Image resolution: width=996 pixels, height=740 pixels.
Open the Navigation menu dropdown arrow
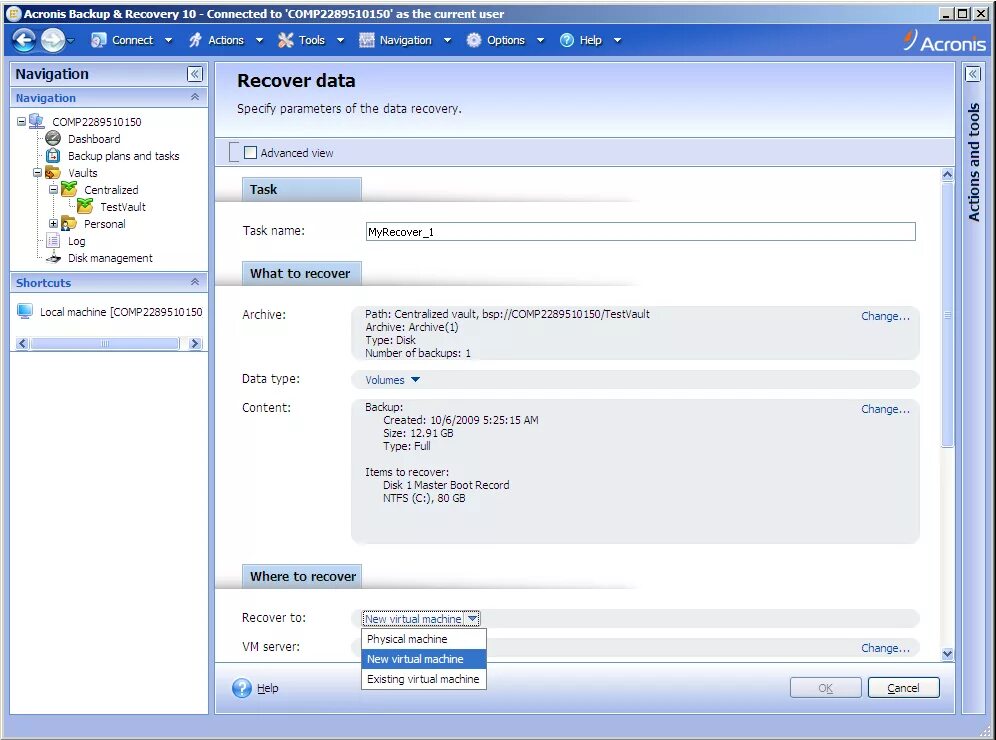pos(447,40)
